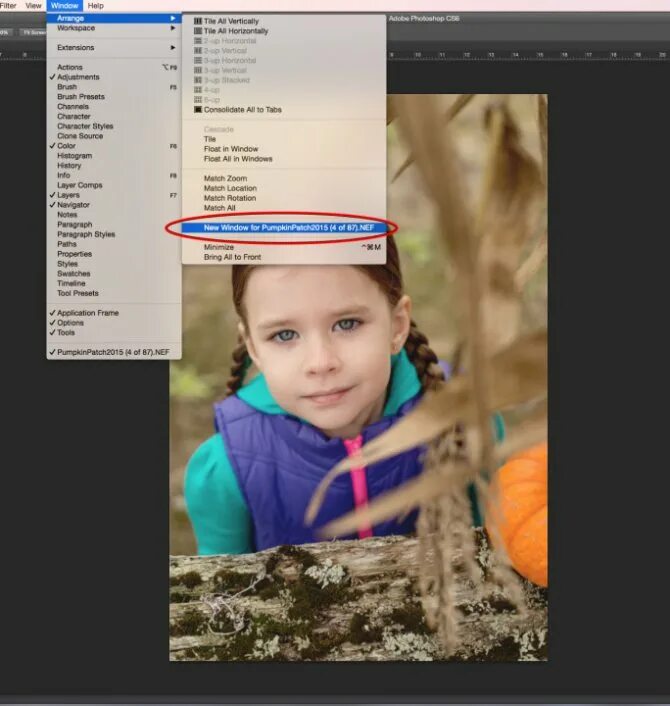
Task: Choose Minimize in Arrange submenu
Action: [x=284, y=247]
